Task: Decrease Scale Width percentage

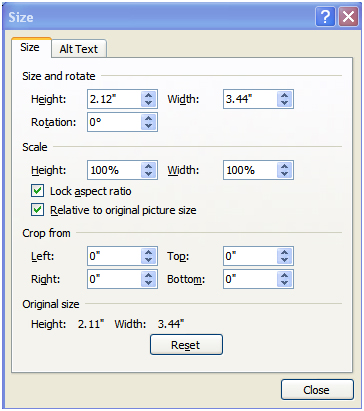Action: click(284, 174)
